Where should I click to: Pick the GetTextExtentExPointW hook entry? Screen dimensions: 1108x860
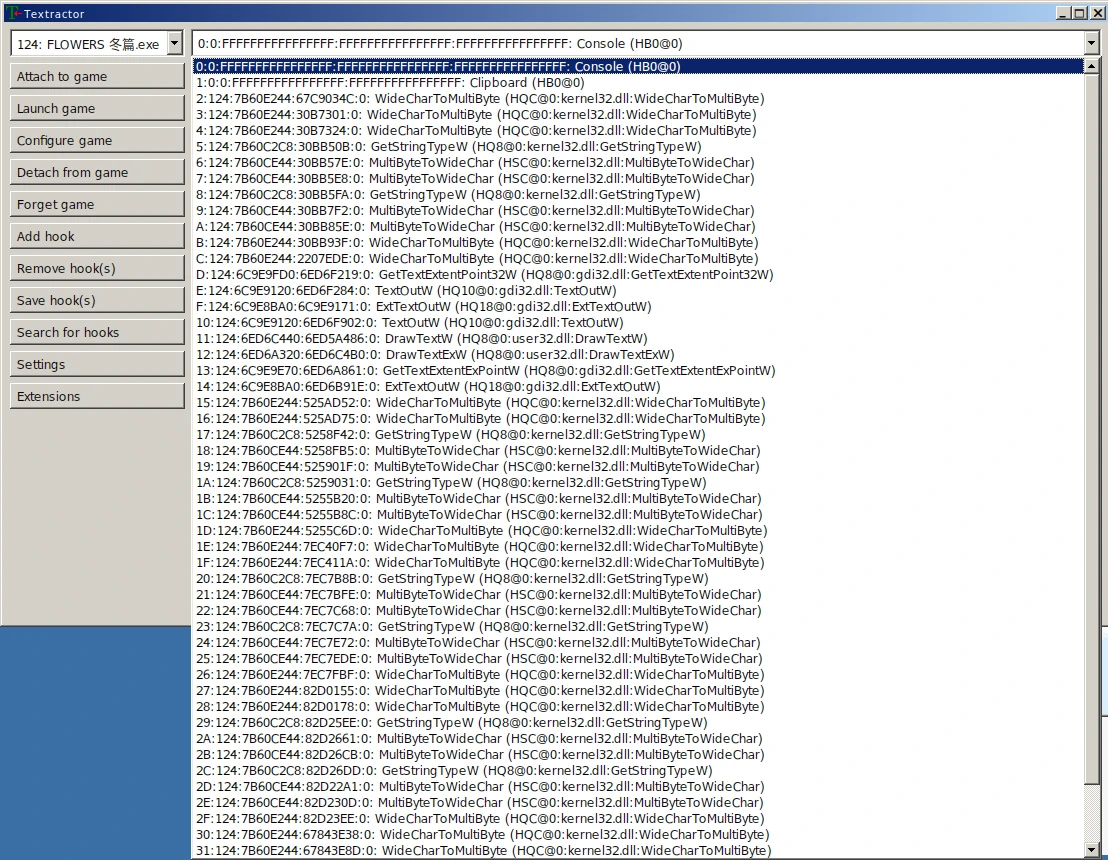[485, 371]
